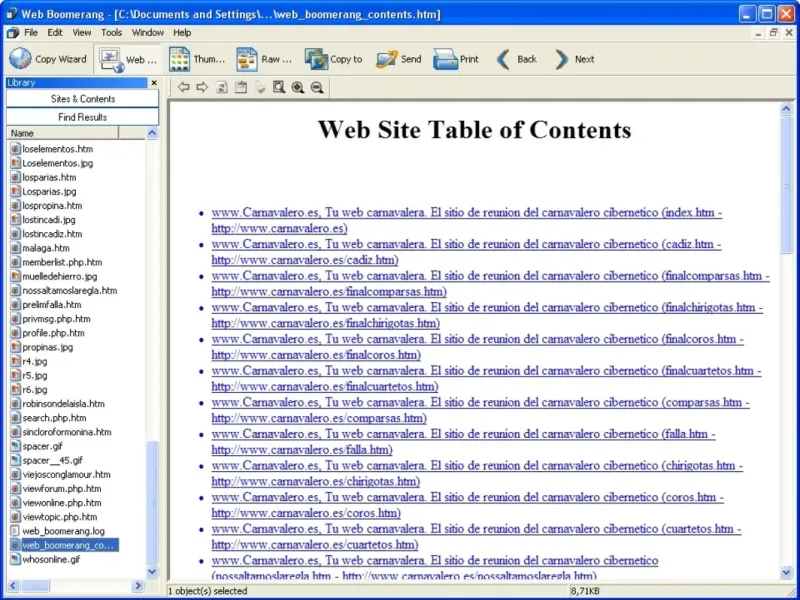Viewport: 800px width, 600px height.
Task: Sort files by the Name column
Action: (x=64, y=133)
